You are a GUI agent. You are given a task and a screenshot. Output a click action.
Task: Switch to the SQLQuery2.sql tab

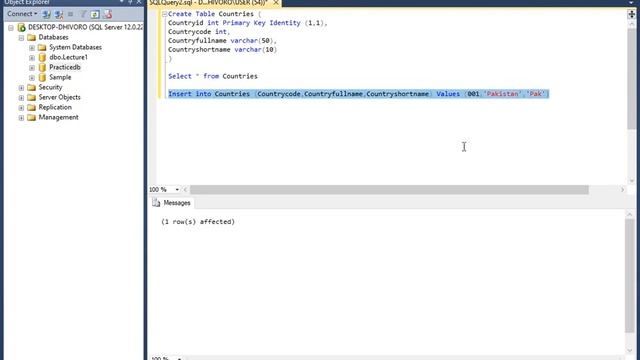209,3
